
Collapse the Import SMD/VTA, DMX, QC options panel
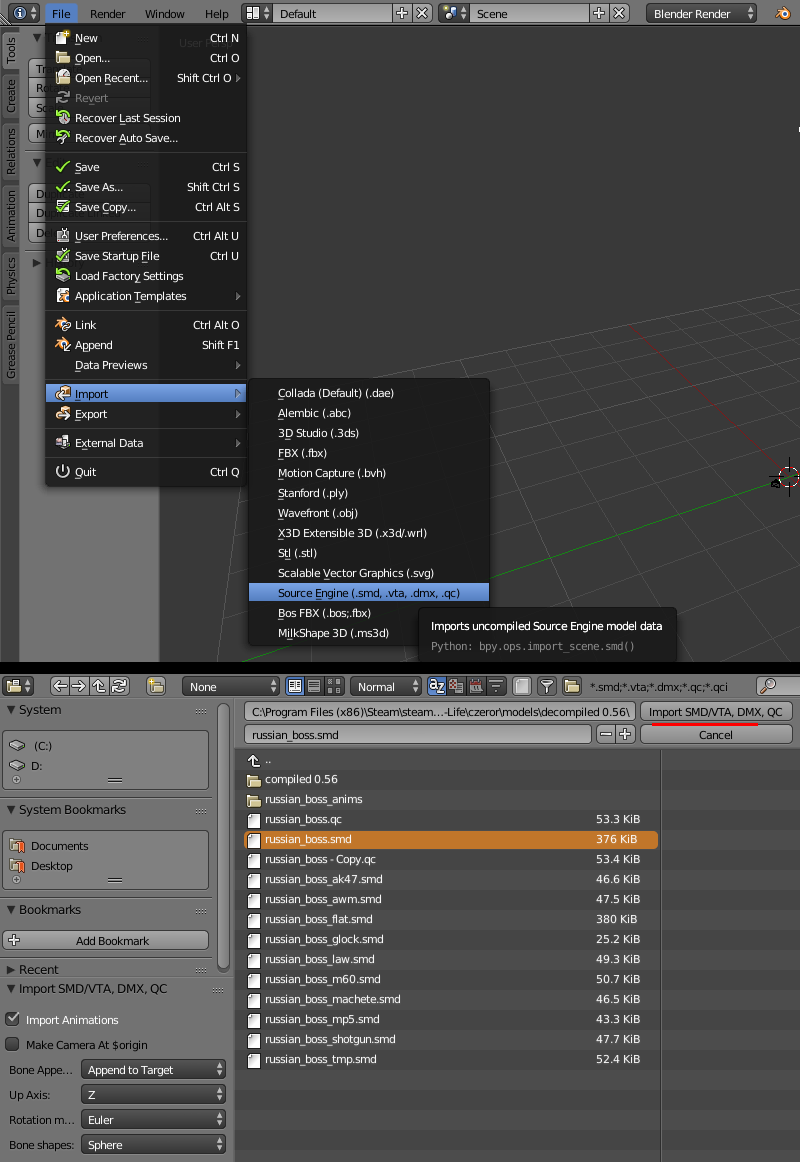[11, 989]
